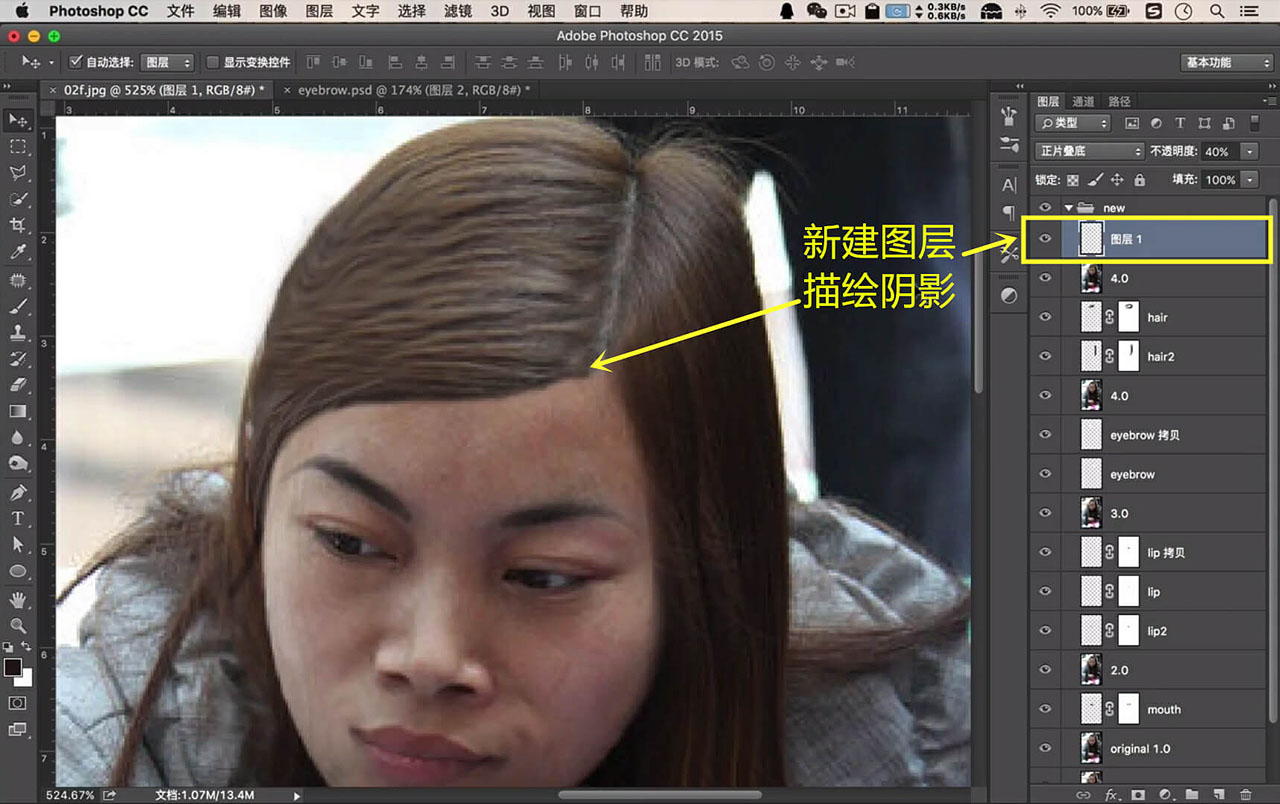Enable 显示变换控件 checkbox
Viewport: 1280px width, 804px height.
tap(212, 62)
